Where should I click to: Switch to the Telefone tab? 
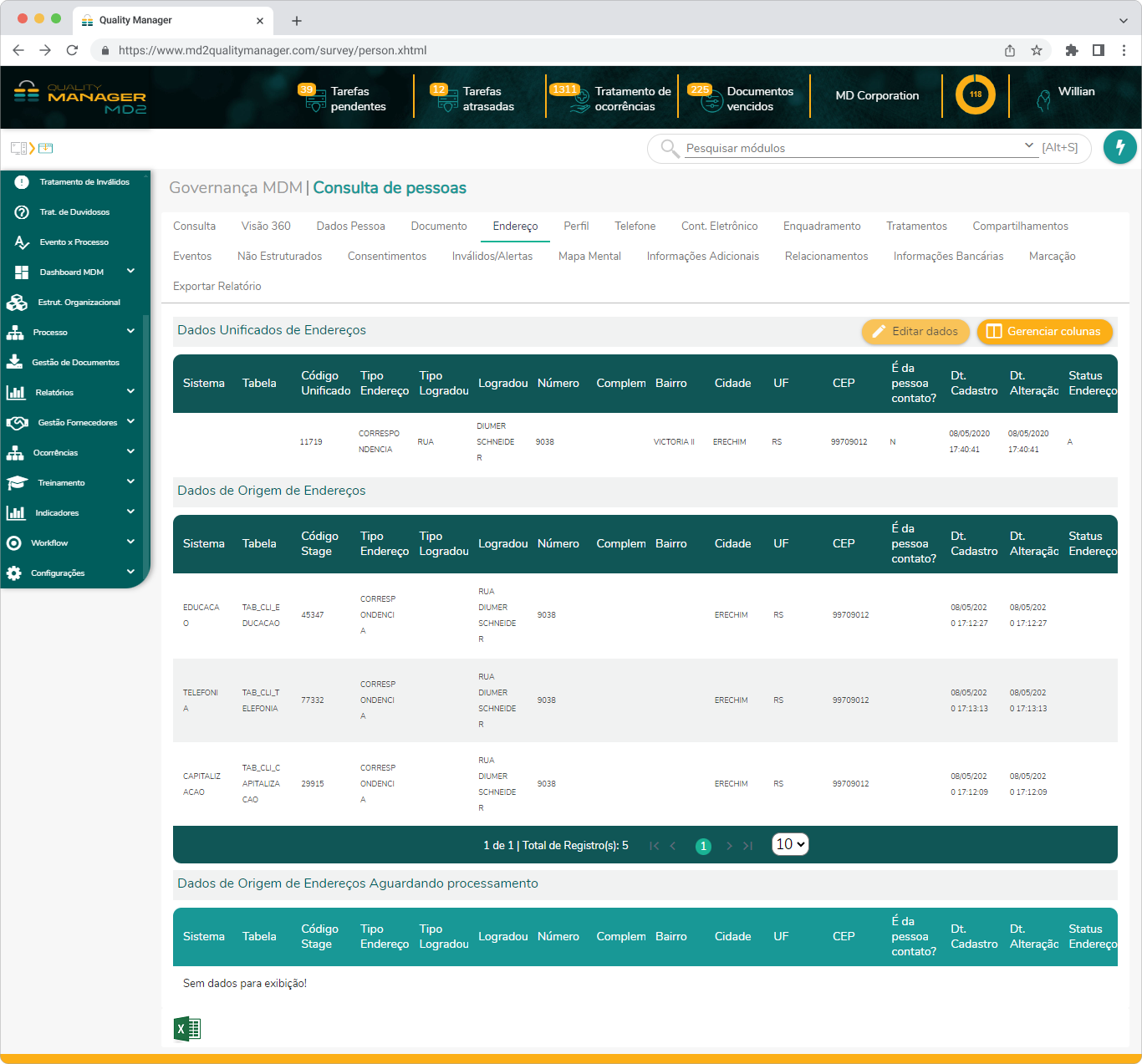tap(635, 227)
